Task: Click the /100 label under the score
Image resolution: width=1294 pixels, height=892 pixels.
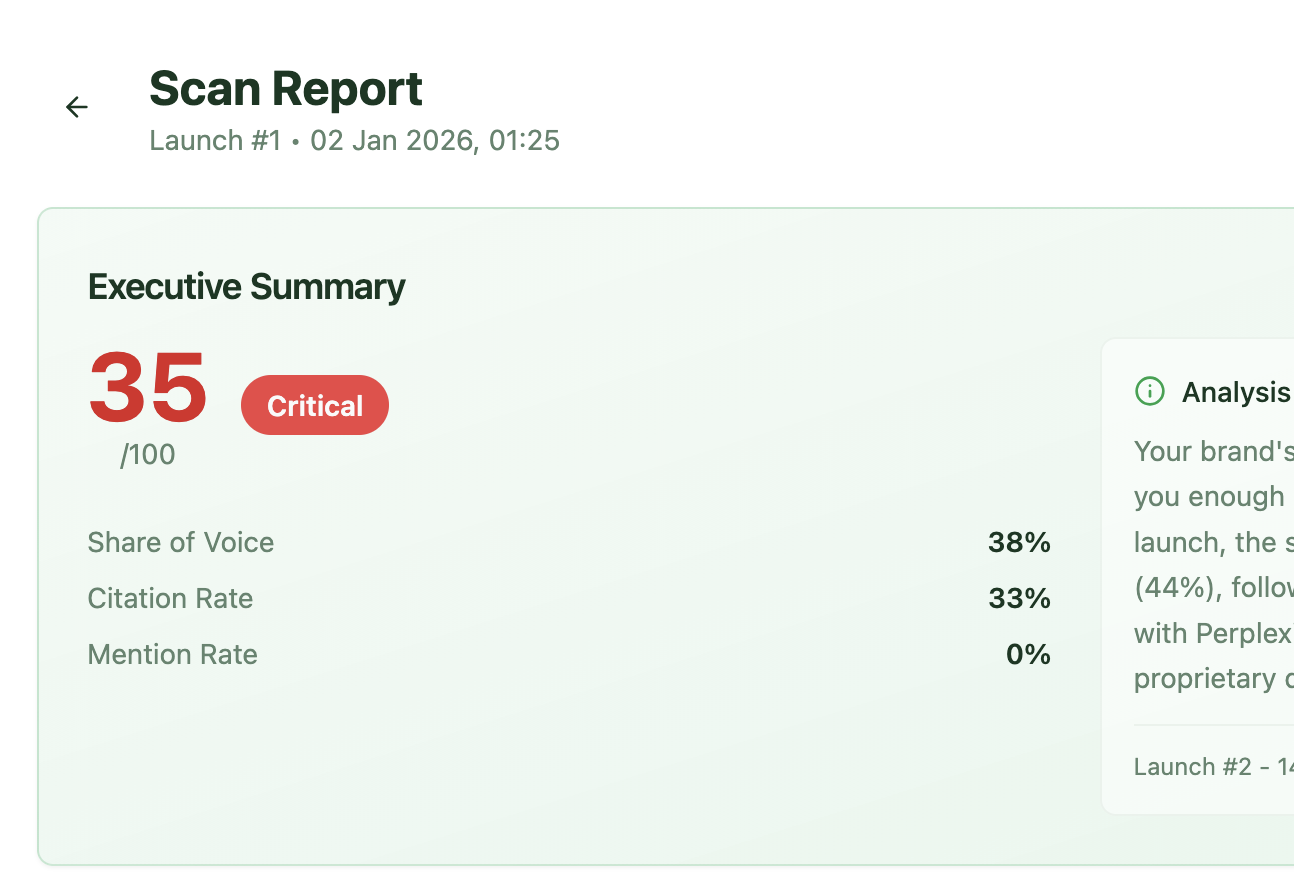Action: (146, 454)
